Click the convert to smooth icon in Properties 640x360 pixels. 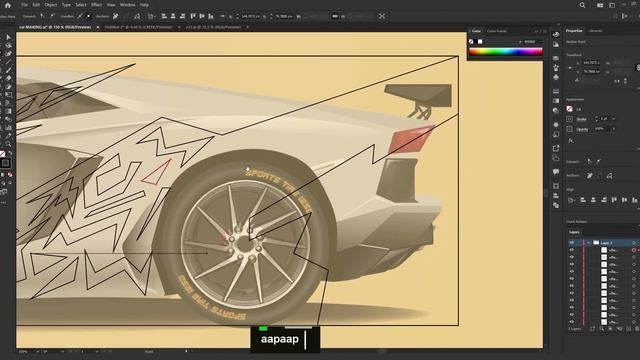tap(599, 162)
